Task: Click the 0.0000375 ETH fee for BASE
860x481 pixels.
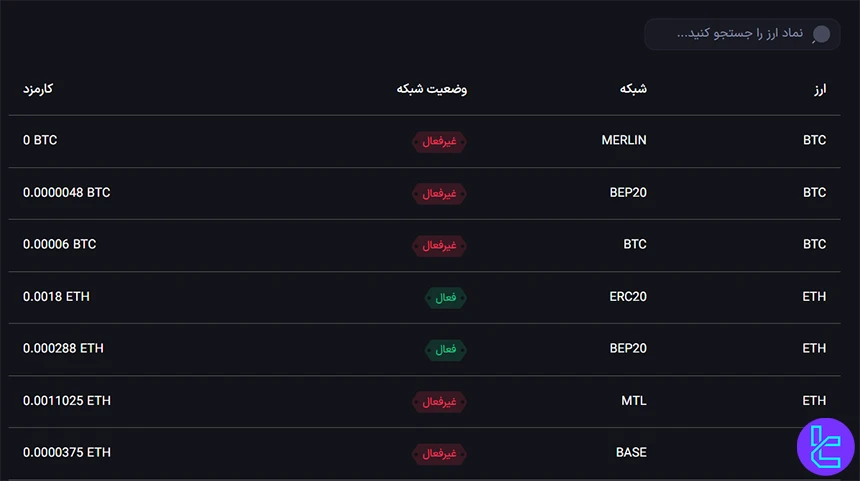Action: (67, 452)
